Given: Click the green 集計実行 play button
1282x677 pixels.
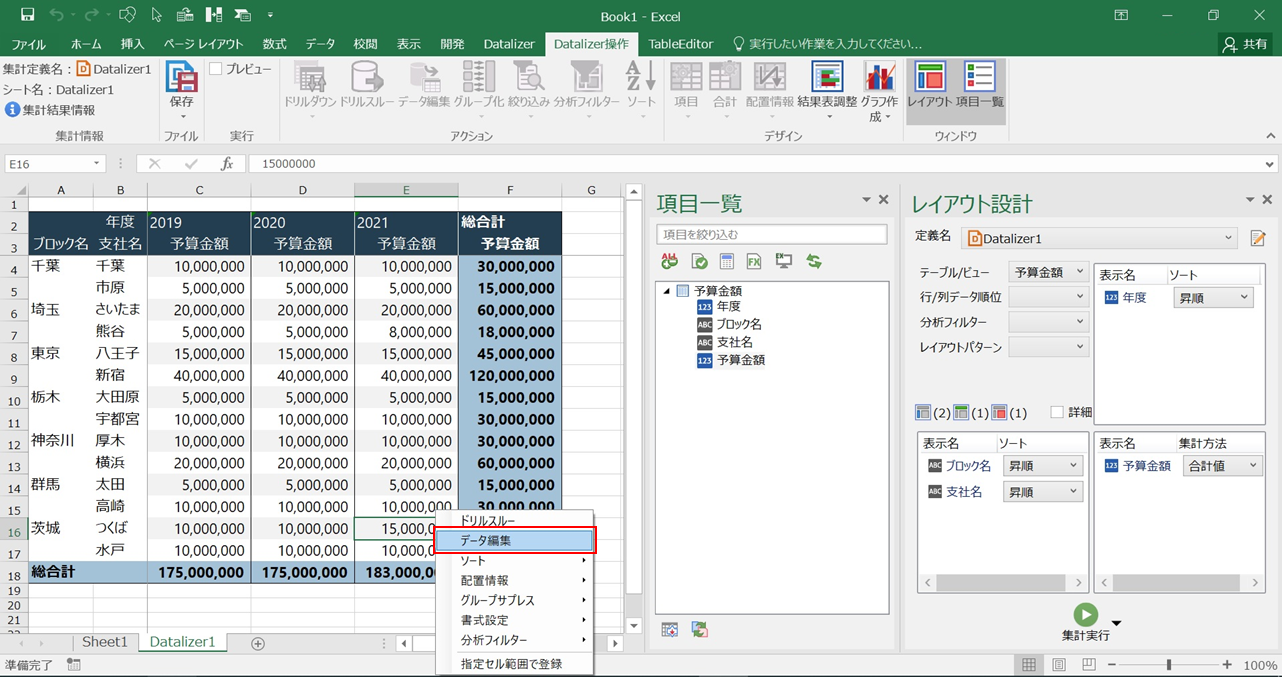Looking at the screenshot, I should pyautogui.click(x=1085, y=615).
